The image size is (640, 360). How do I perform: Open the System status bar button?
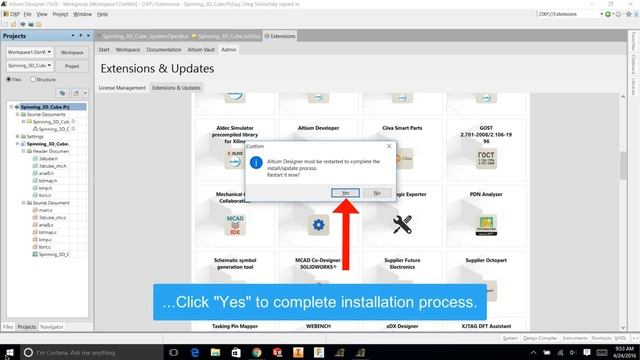point(510,338)
